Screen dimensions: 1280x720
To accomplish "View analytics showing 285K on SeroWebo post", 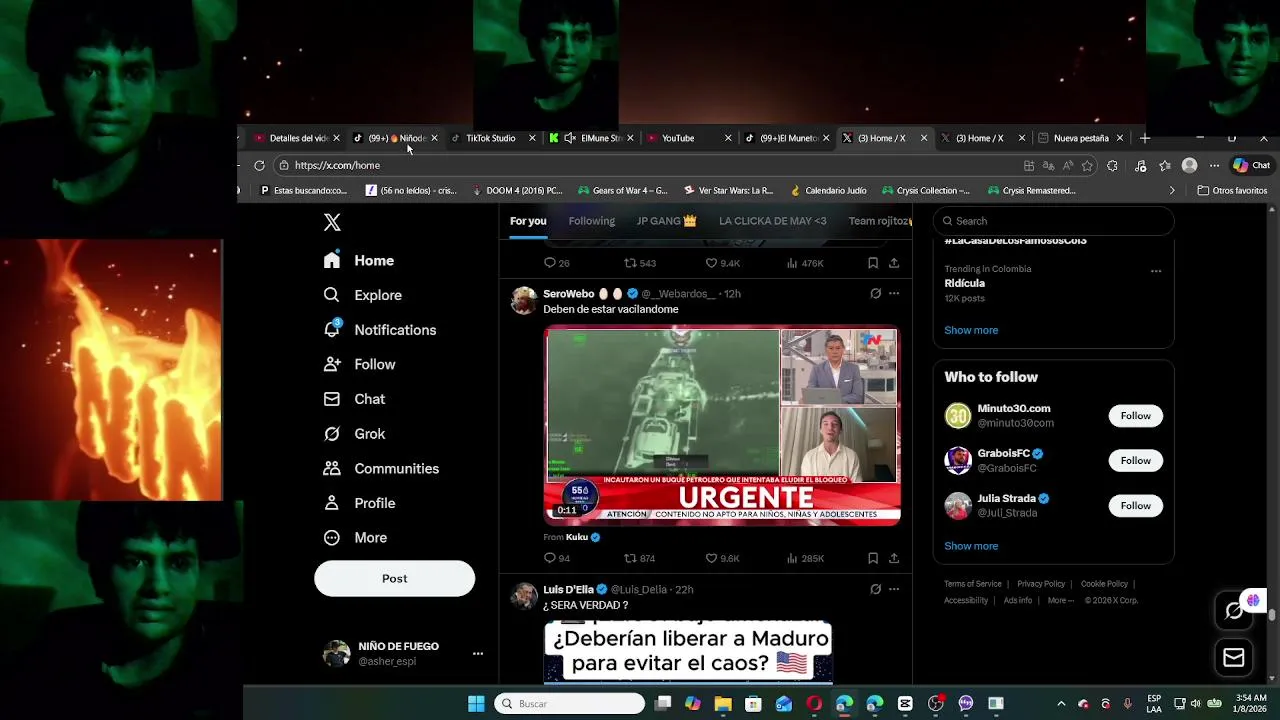I will tap(805, 558).
